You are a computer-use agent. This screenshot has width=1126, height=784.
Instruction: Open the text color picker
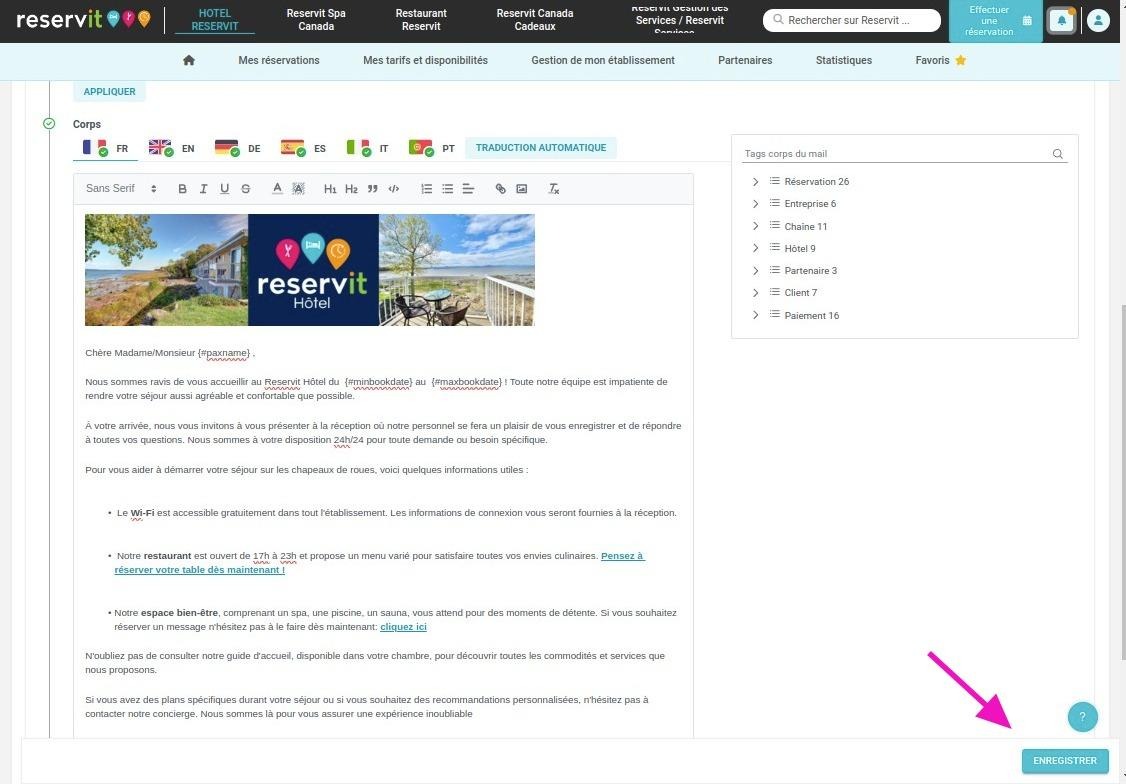[277, 189]
